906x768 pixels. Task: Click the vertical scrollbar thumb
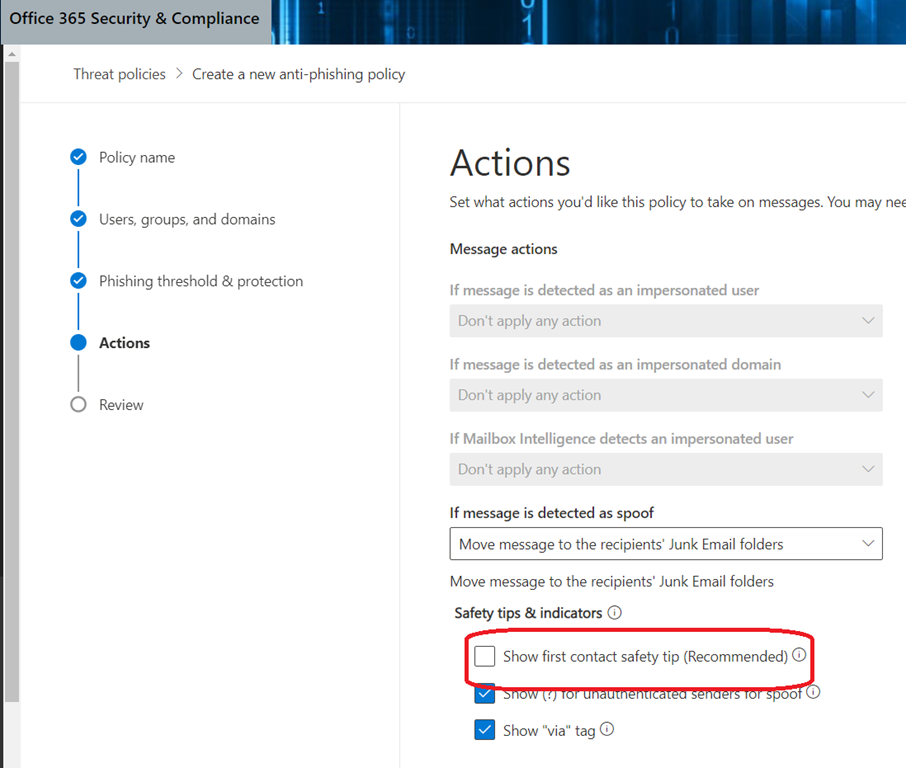12,381
